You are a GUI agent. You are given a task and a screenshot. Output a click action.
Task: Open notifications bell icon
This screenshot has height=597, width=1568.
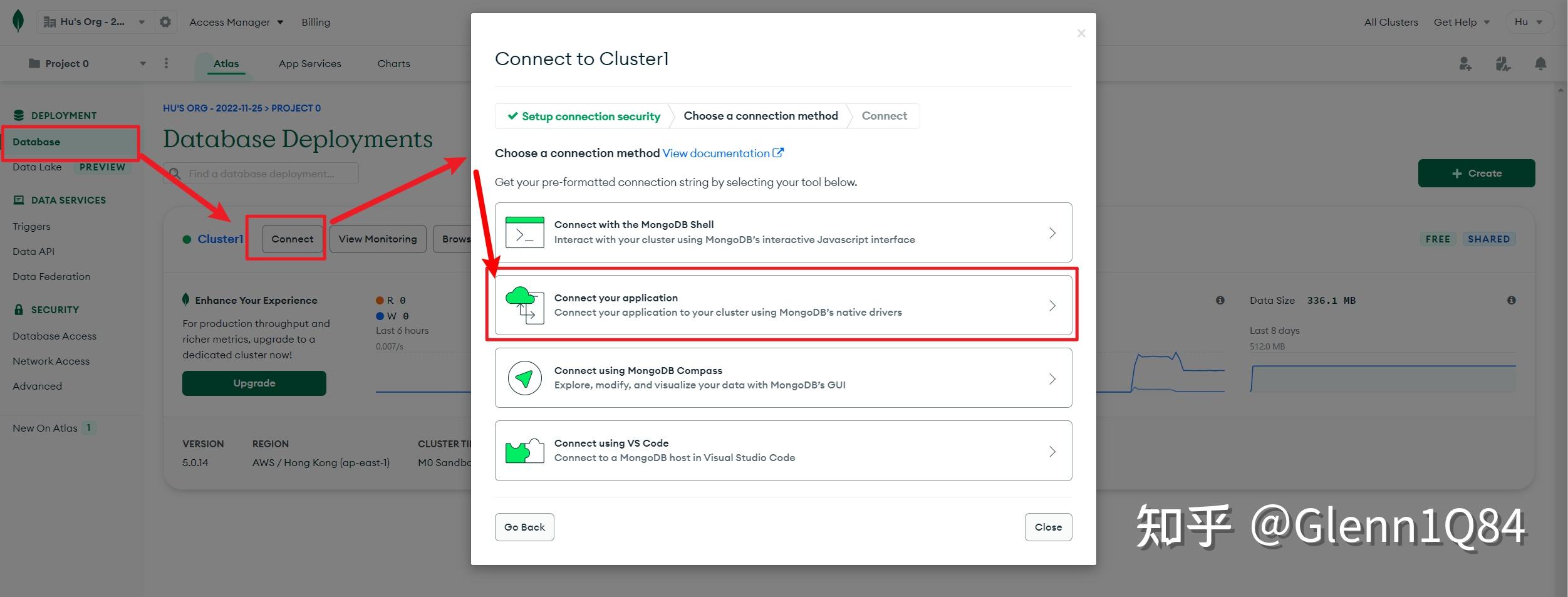pyautogui.click(x=1541, y=63)
